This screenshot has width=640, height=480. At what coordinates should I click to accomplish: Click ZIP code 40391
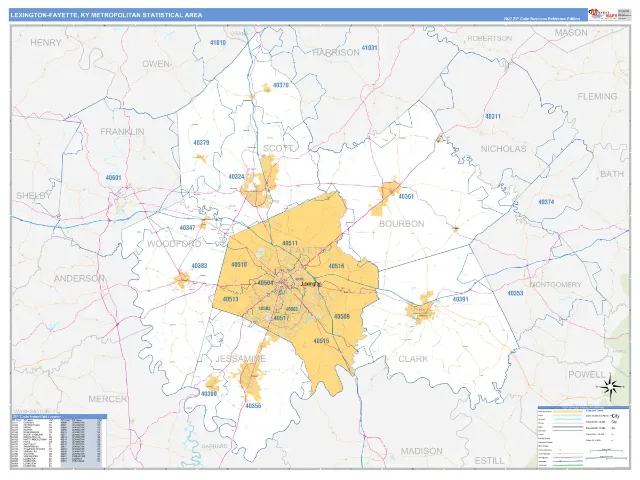click(460, 299)
